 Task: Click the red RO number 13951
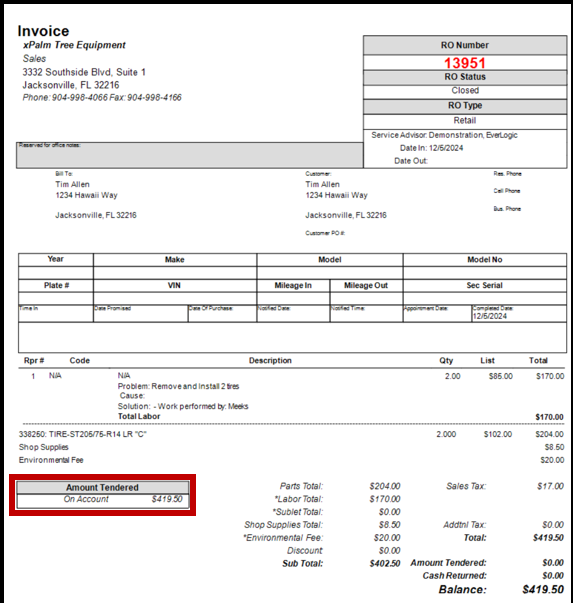[465, 63]
